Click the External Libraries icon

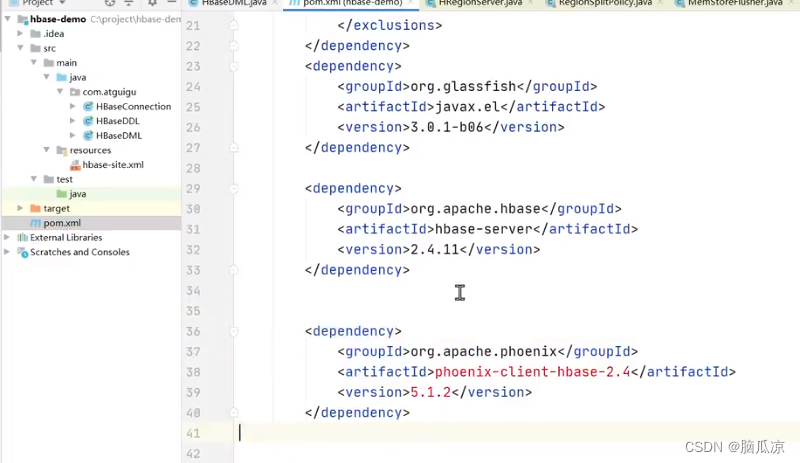click(22, 237)
